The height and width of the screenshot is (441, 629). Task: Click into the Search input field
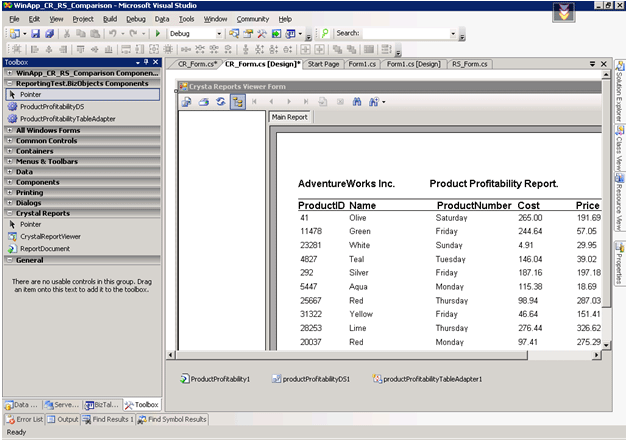405,34
